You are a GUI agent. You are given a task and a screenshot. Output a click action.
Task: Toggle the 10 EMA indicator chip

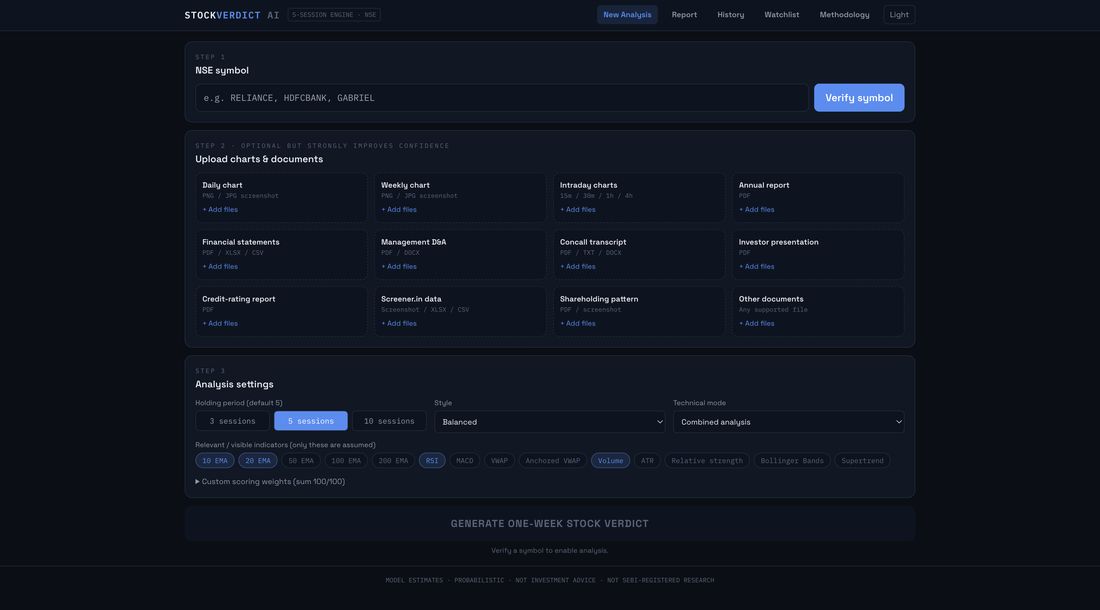215,461
